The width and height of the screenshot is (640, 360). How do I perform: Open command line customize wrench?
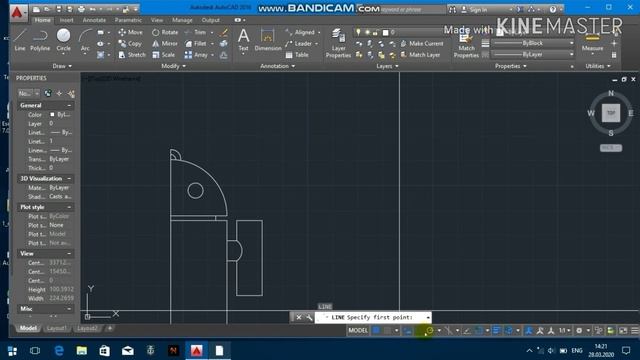[x=309, y=317]
